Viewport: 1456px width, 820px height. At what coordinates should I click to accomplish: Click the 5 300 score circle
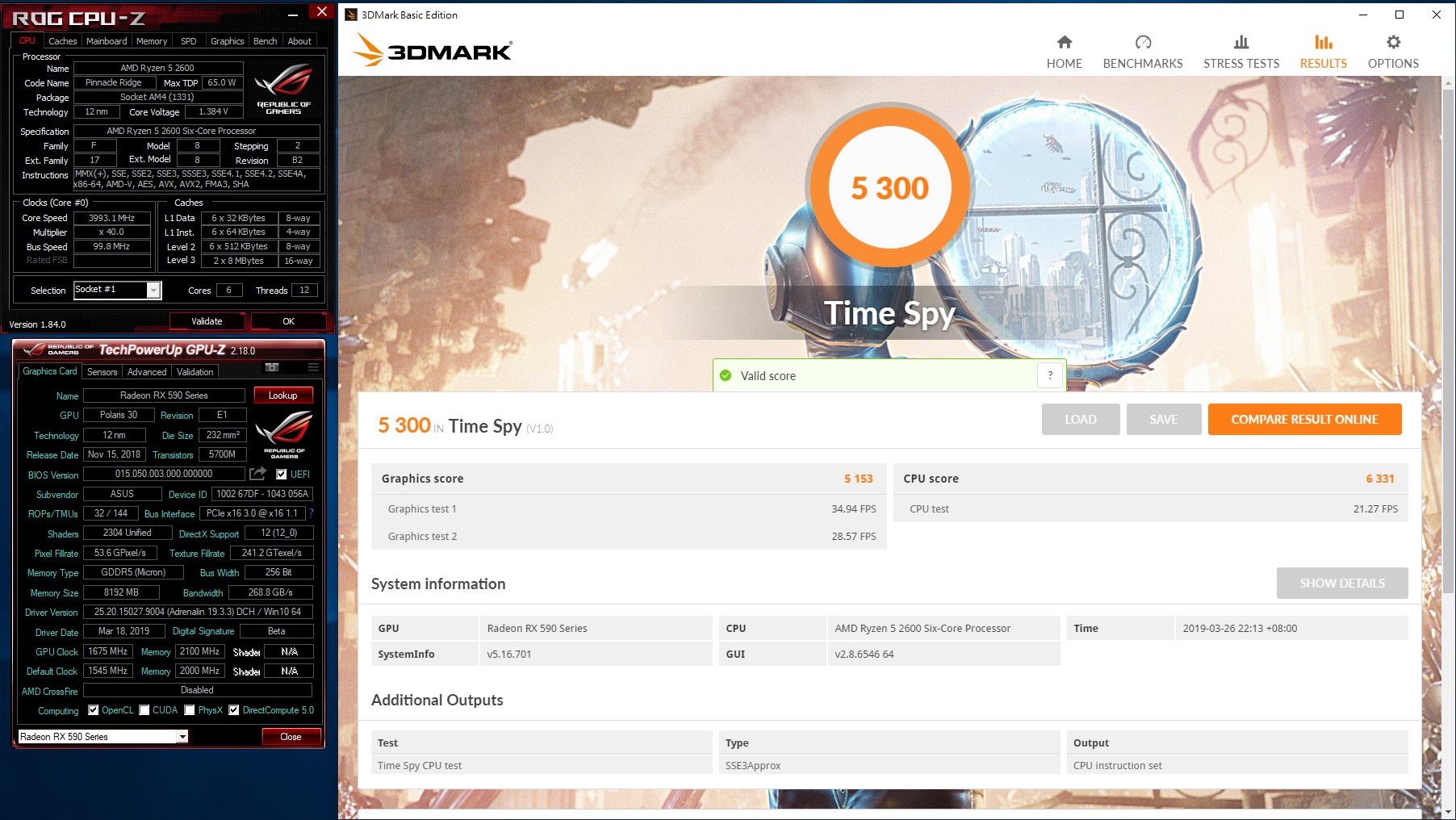[x=890, y=187]
